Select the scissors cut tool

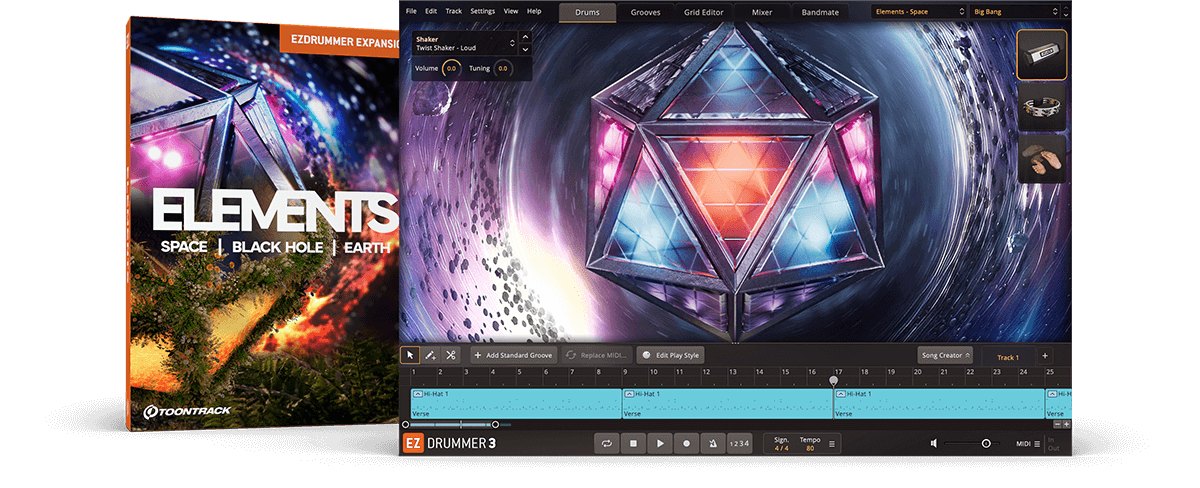451,355
